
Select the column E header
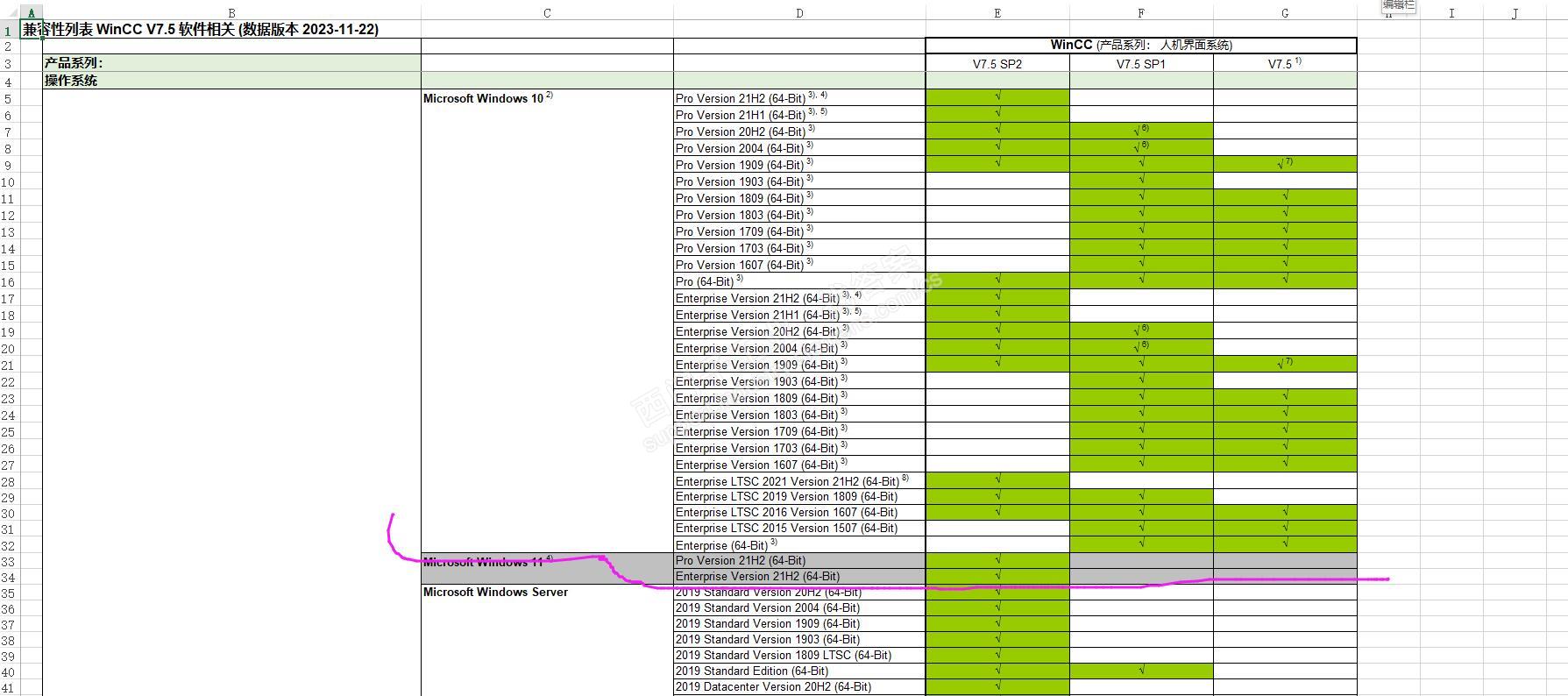(x=997, y=13)
